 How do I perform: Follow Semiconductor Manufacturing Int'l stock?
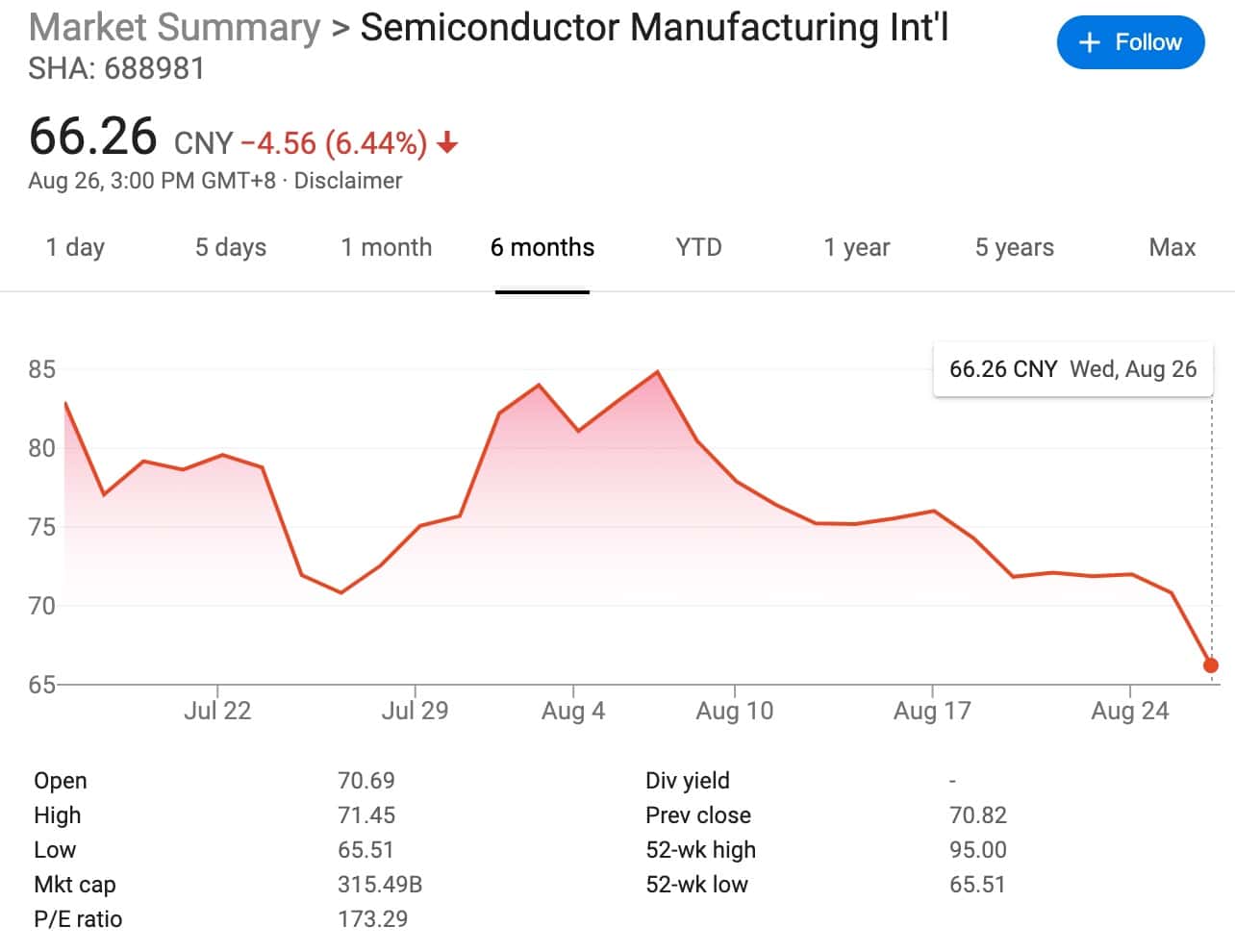point(1131,42)
